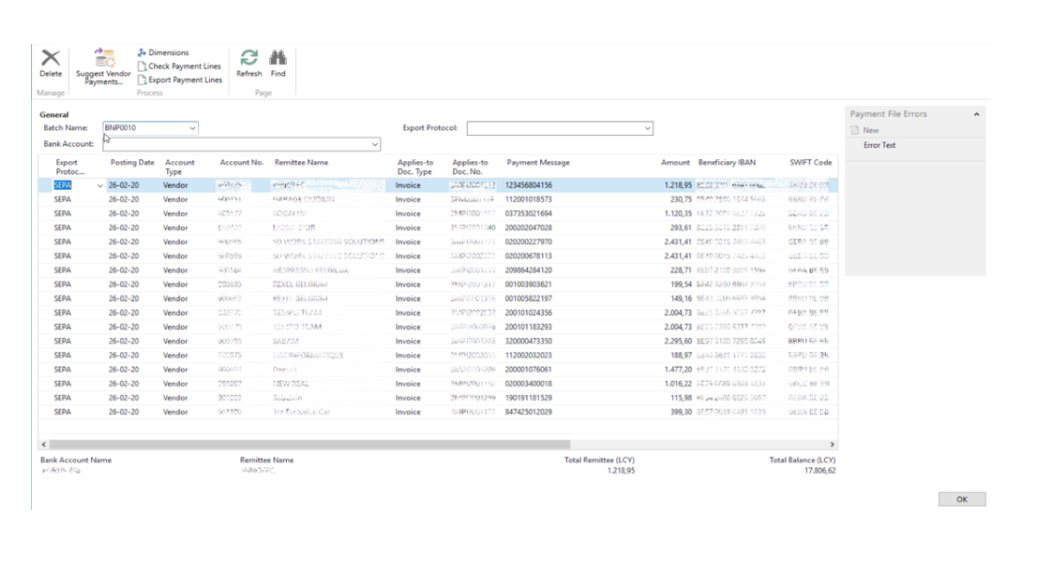Refresh the payment journal page
The image size is (1056, 578).
(249, 62)
